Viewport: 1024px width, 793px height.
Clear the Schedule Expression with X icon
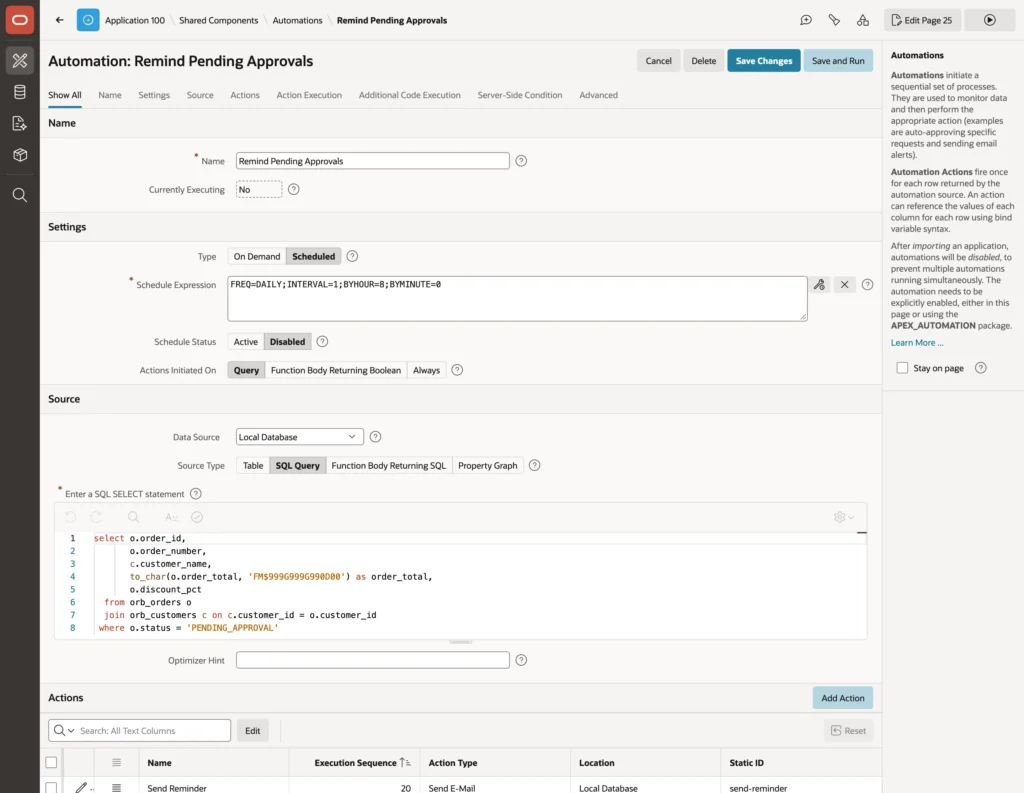coord(844,284)
